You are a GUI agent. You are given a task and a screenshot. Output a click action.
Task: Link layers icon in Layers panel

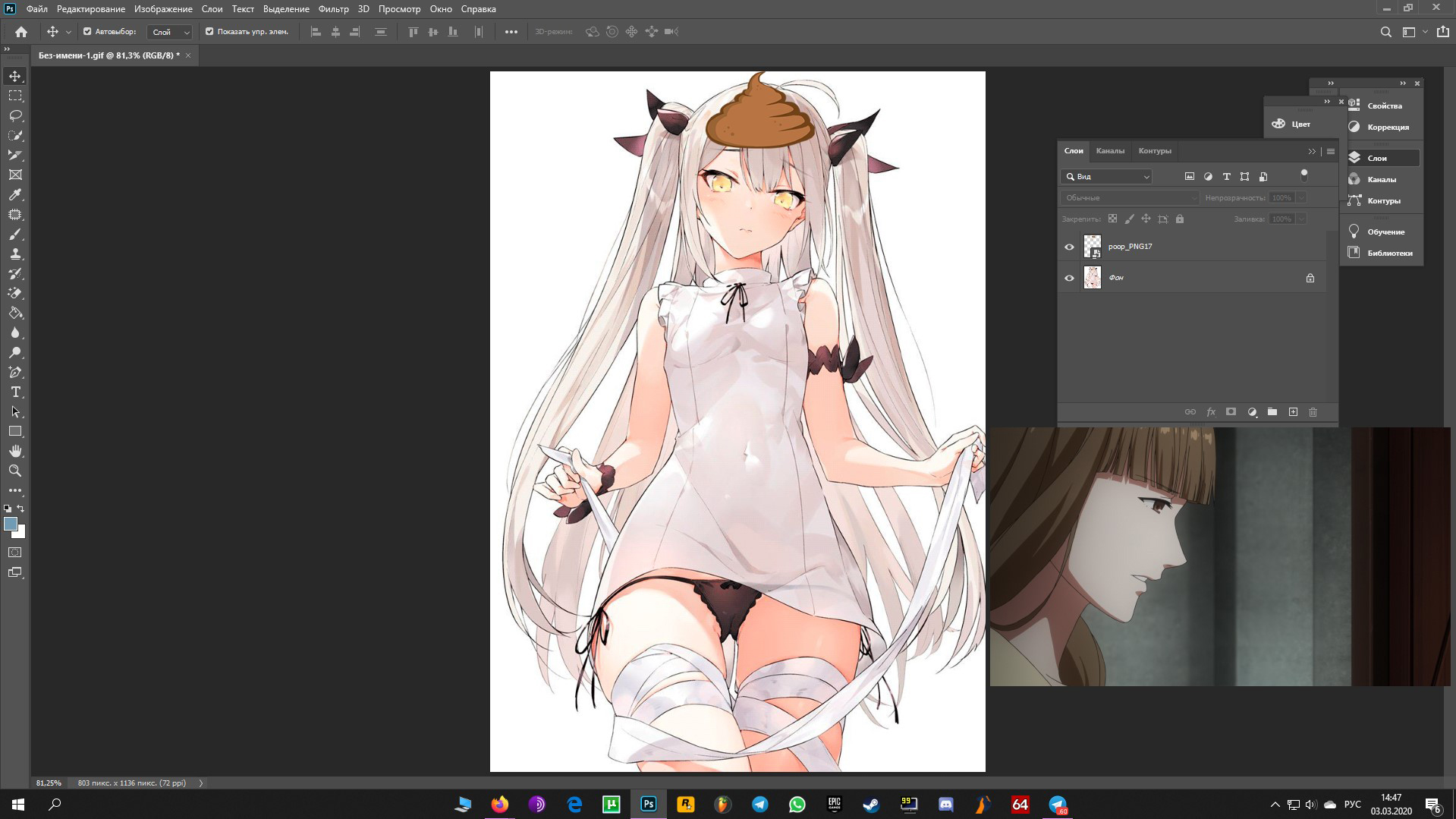click(x=1190, y=412)
